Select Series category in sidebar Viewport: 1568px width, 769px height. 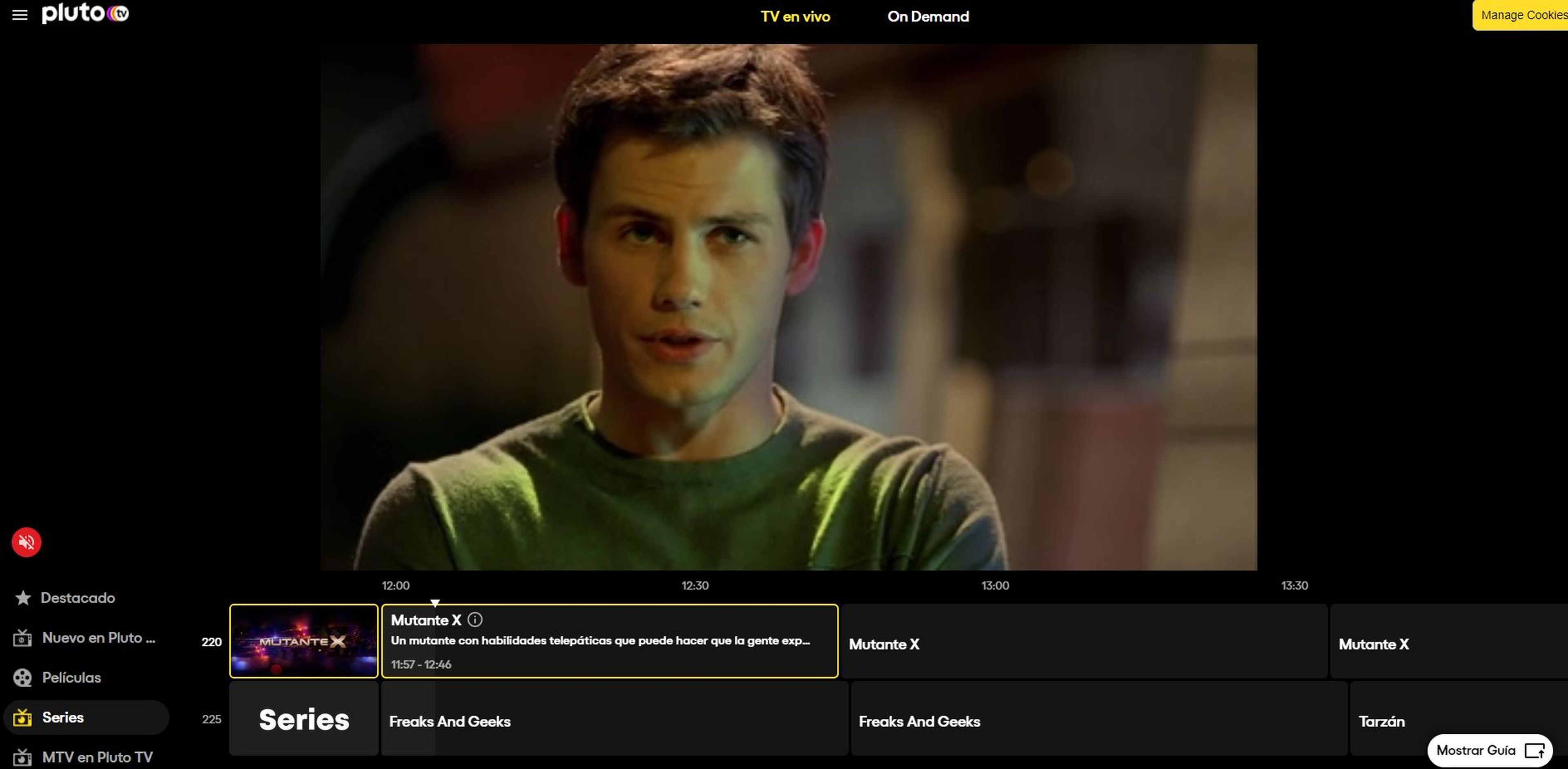(x=63, y=717)
